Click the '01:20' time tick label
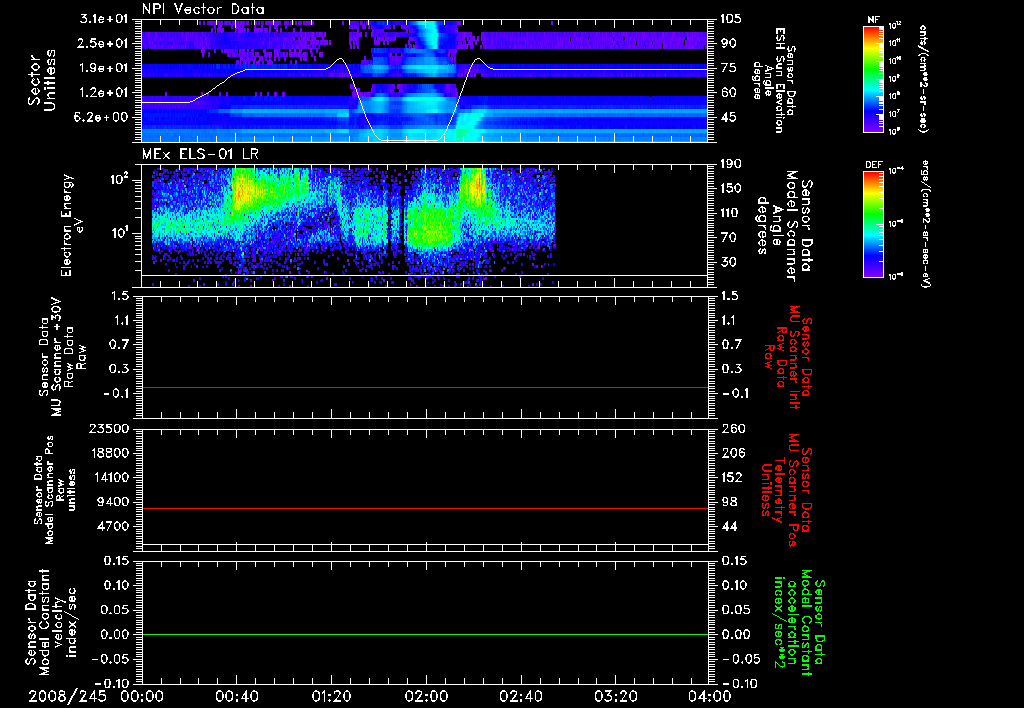1024x708 pixels. click(331, 696)
